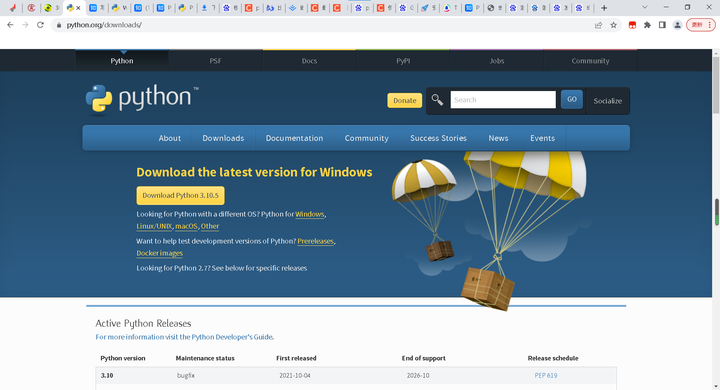Select the PSF top navigation tab
The image size is (720, 390).
coord(215,61)
